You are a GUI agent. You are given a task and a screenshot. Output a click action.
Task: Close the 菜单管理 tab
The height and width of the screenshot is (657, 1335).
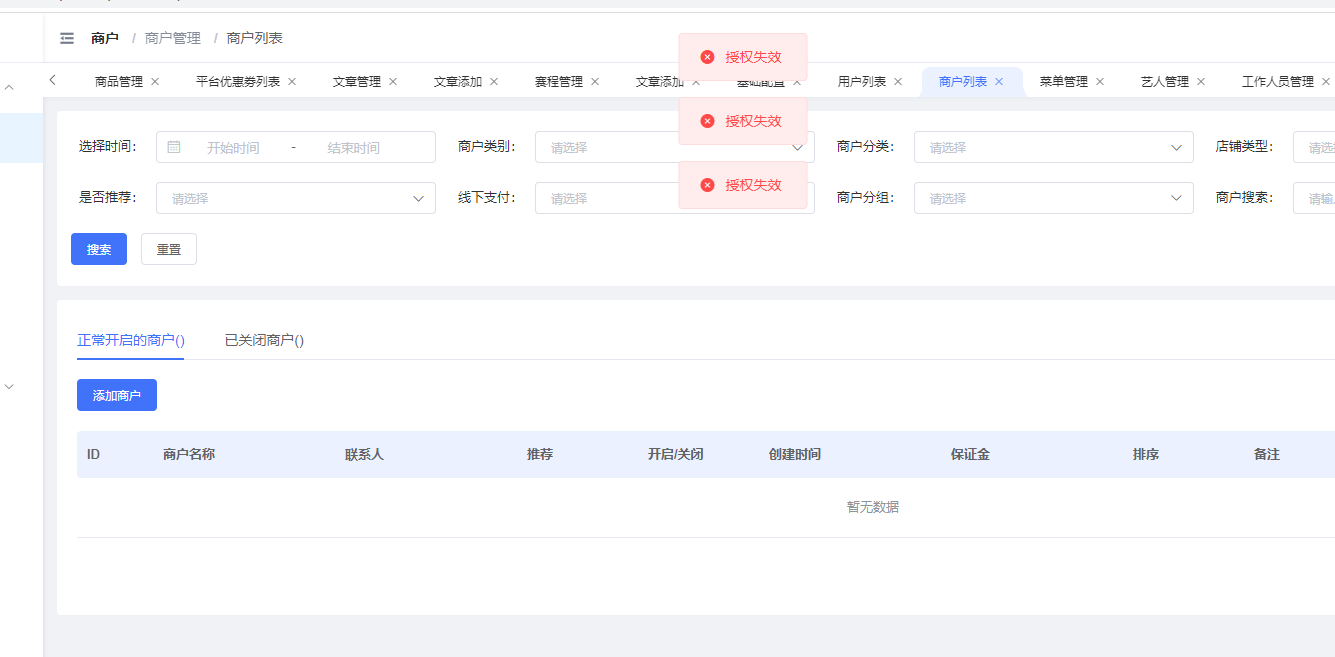coord(1100,82)
